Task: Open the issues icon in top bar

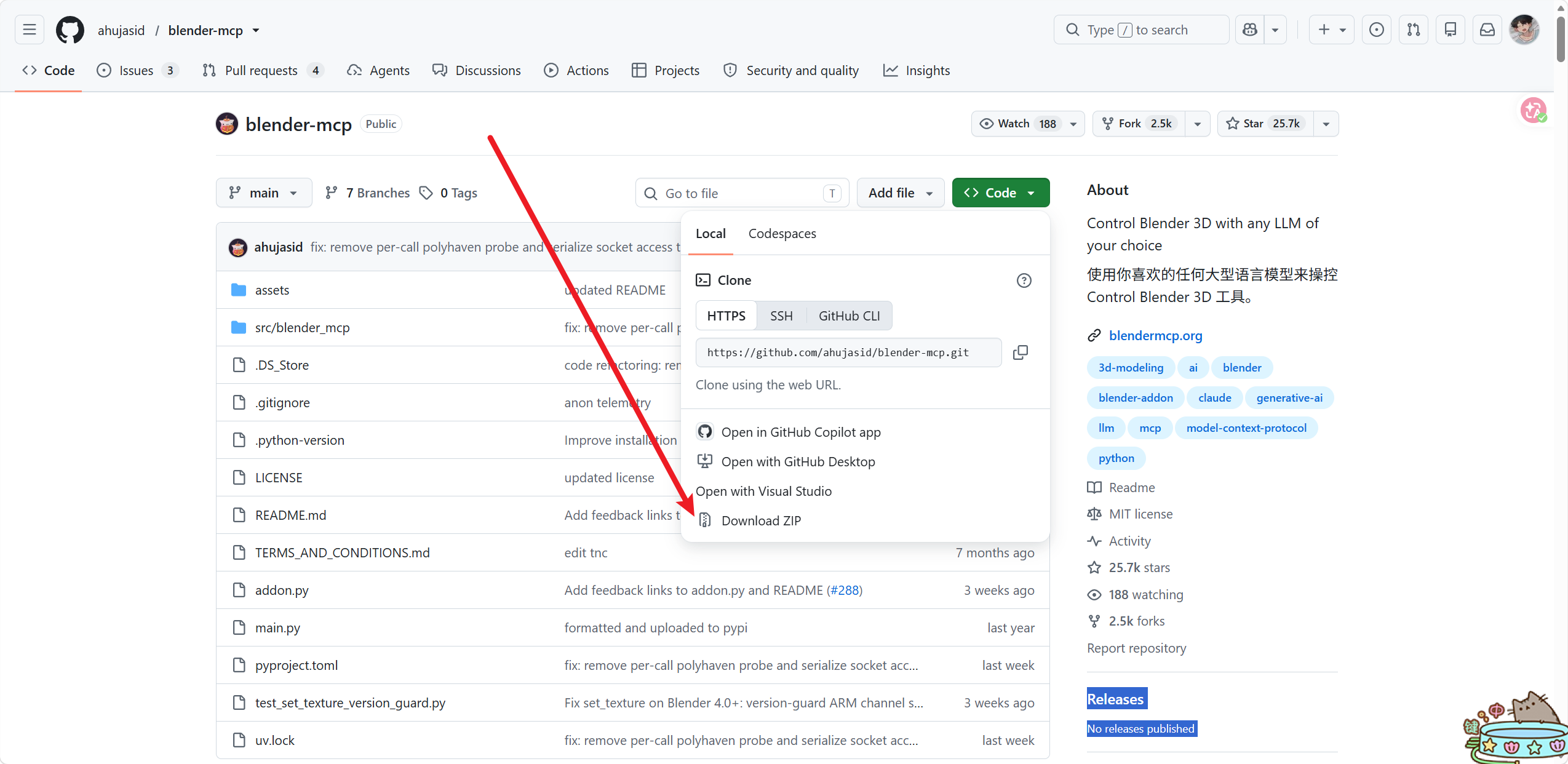Action: pos(1377,30)
